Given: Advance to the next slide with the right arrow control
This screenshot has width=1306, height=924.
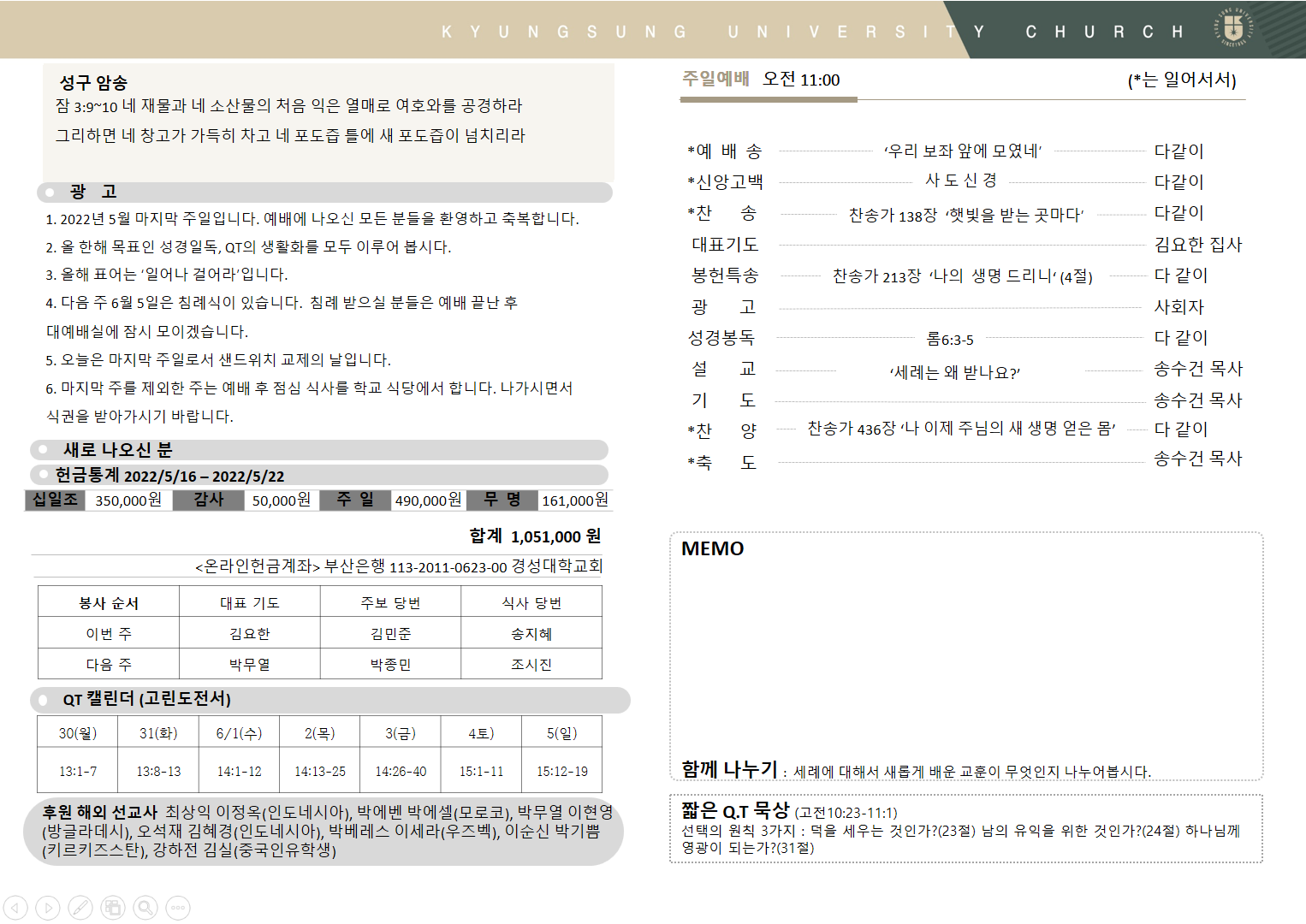Looking at the screenshot, I should pos(48,908).
